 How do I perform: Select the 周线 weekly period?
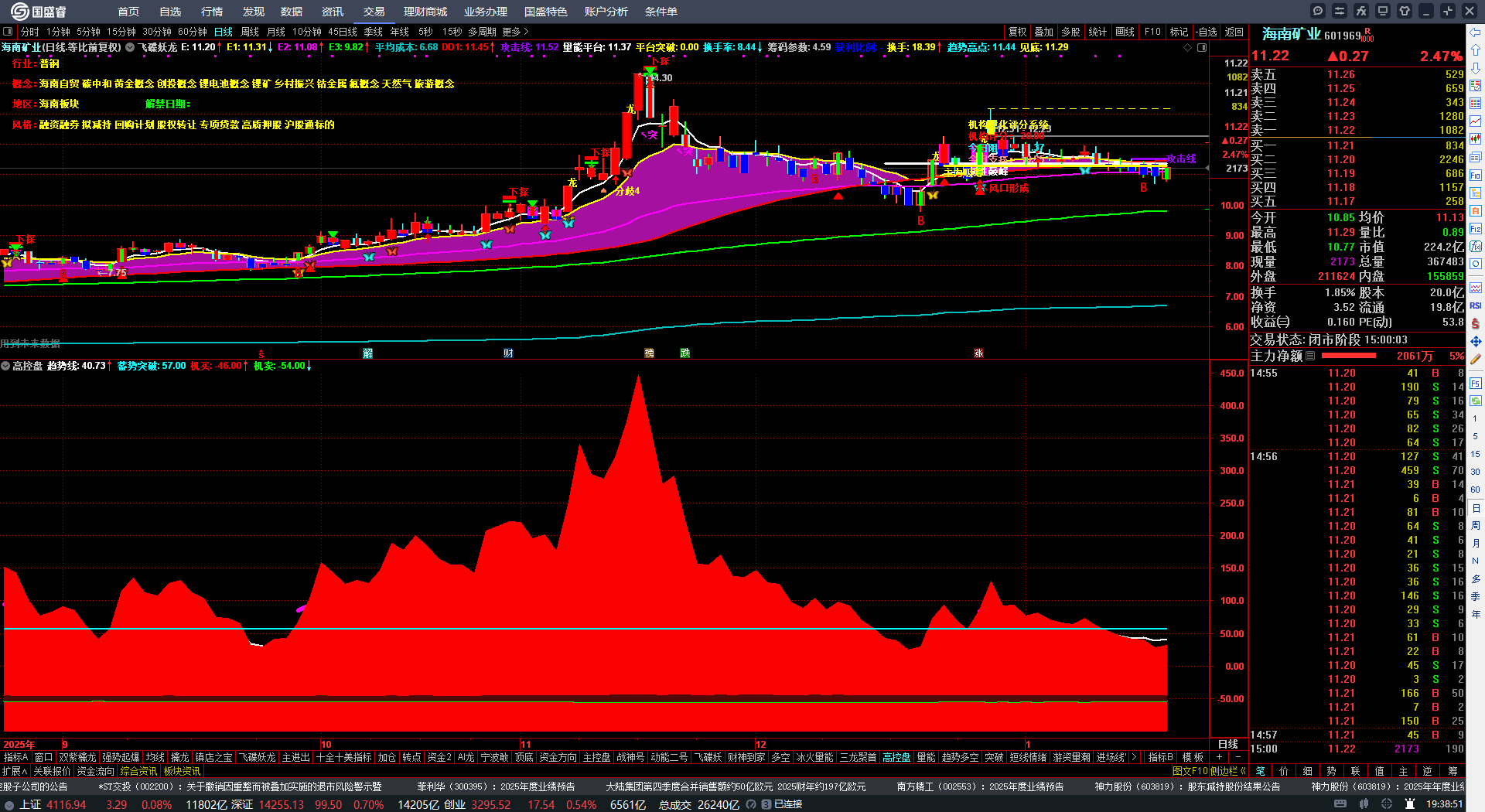(x=250, y=32)
